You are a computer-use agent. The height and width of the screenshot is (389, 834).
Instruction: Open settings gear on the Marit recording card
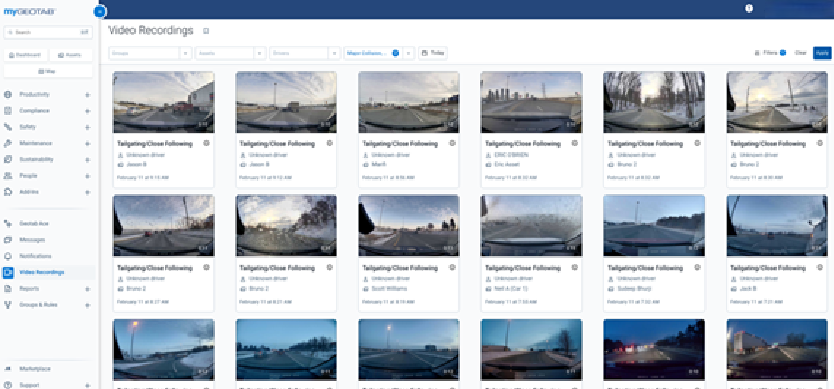tap(452, 143)
